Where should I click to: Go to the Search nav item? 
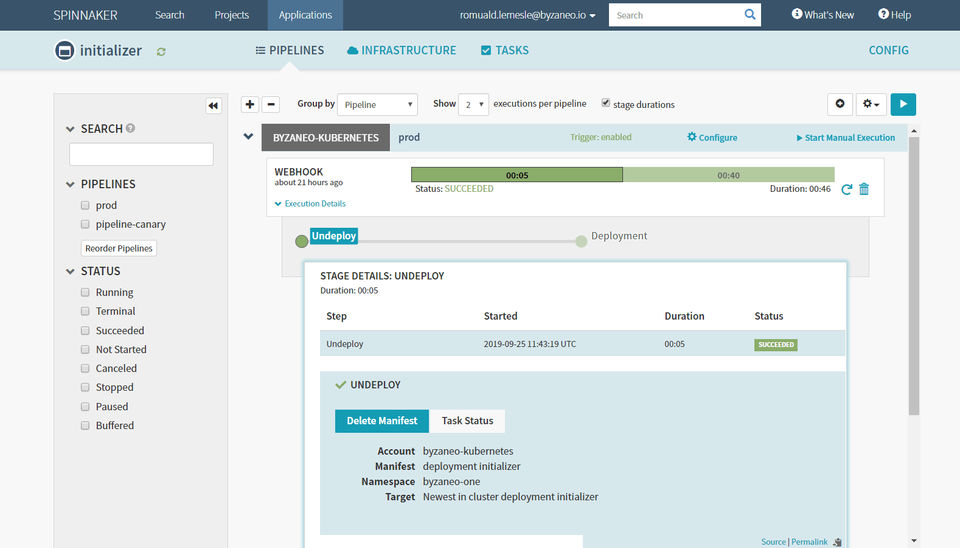click(x=170, y=15)
